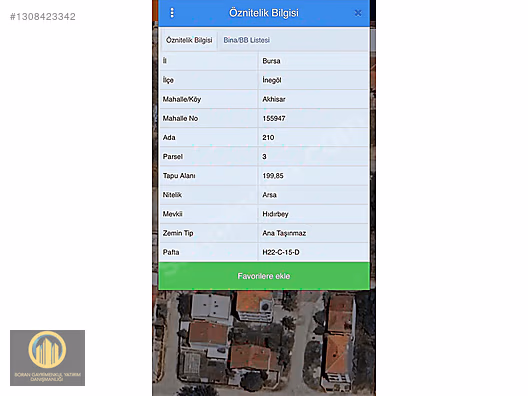Click the Mahalle/Köy label

182,99
